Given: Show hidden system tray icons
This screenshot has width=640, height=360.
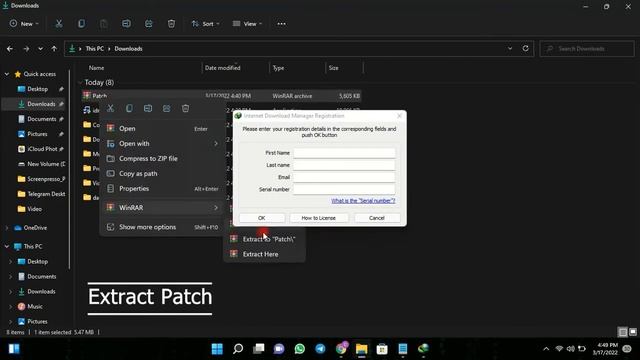Looking at the screenshot, I should point(546,349).
